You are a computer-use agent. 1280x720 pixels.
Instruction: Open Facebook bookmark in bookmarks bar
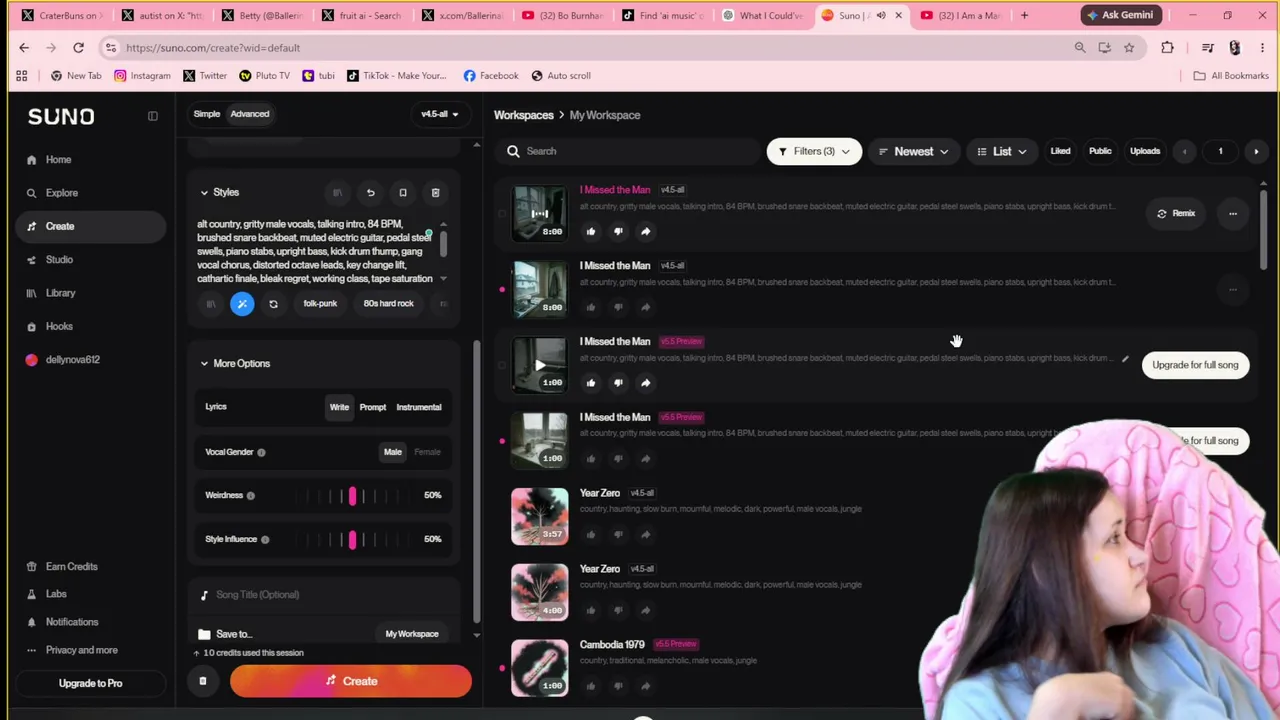click(x=491, y=76)
